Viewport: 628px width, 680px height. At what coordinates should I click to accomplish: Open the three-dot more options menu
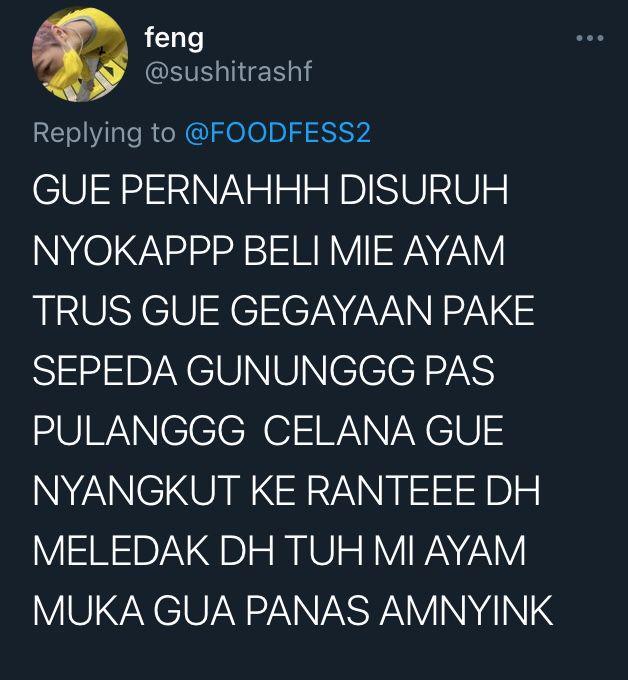[x=590, y=38]
